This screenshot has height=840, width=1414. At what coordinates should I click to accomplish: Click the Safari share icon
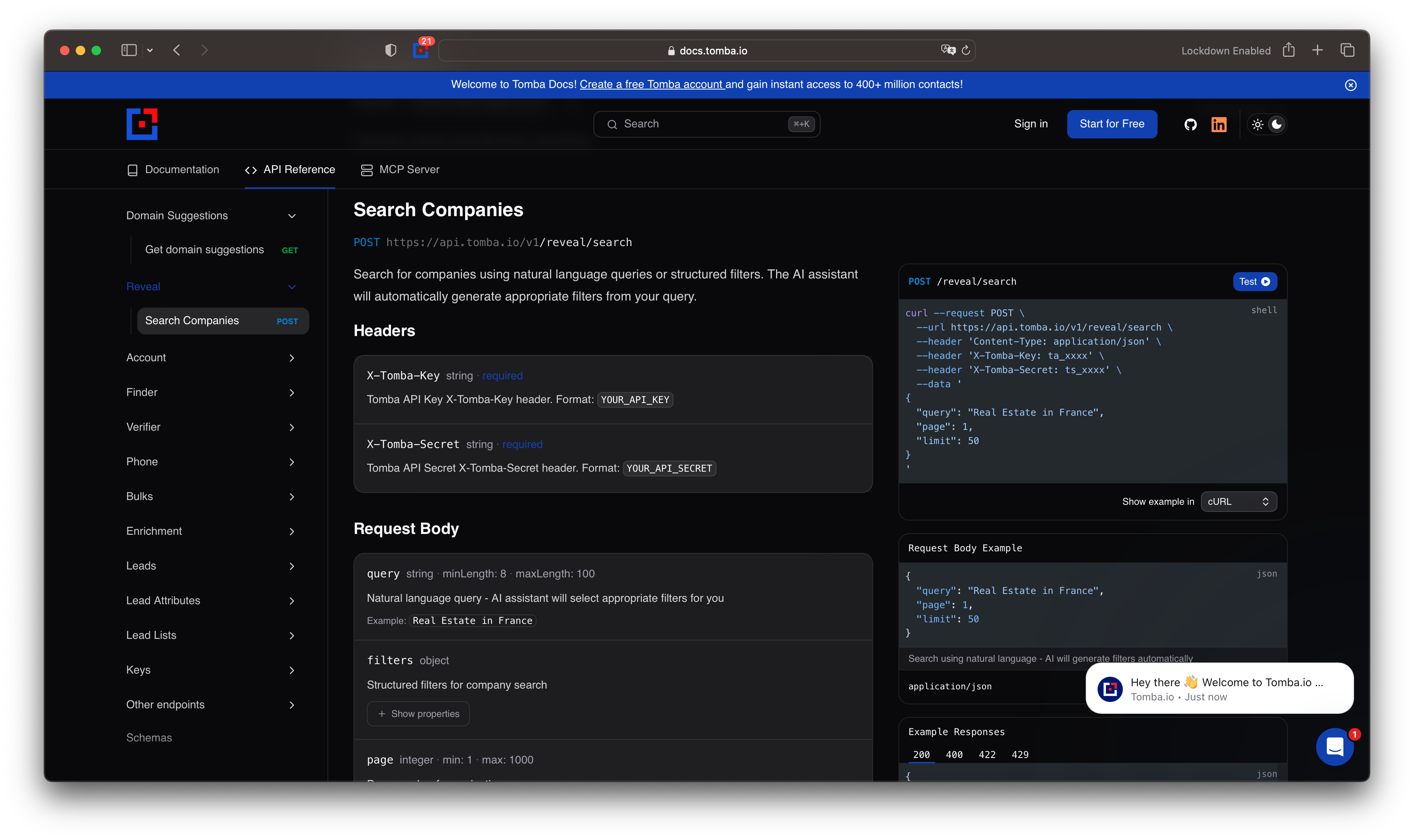(1289, 50)
